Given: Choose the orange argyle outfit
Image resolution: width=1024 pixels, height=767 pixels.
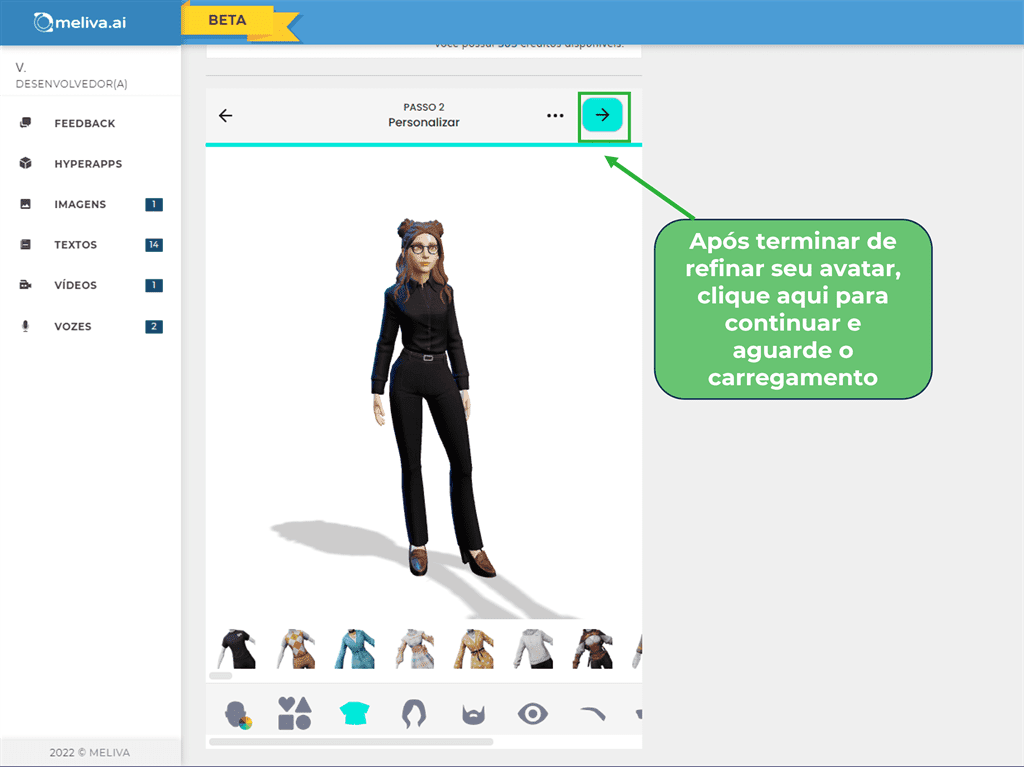Looking at the screenshot, I should coord(296,649).
